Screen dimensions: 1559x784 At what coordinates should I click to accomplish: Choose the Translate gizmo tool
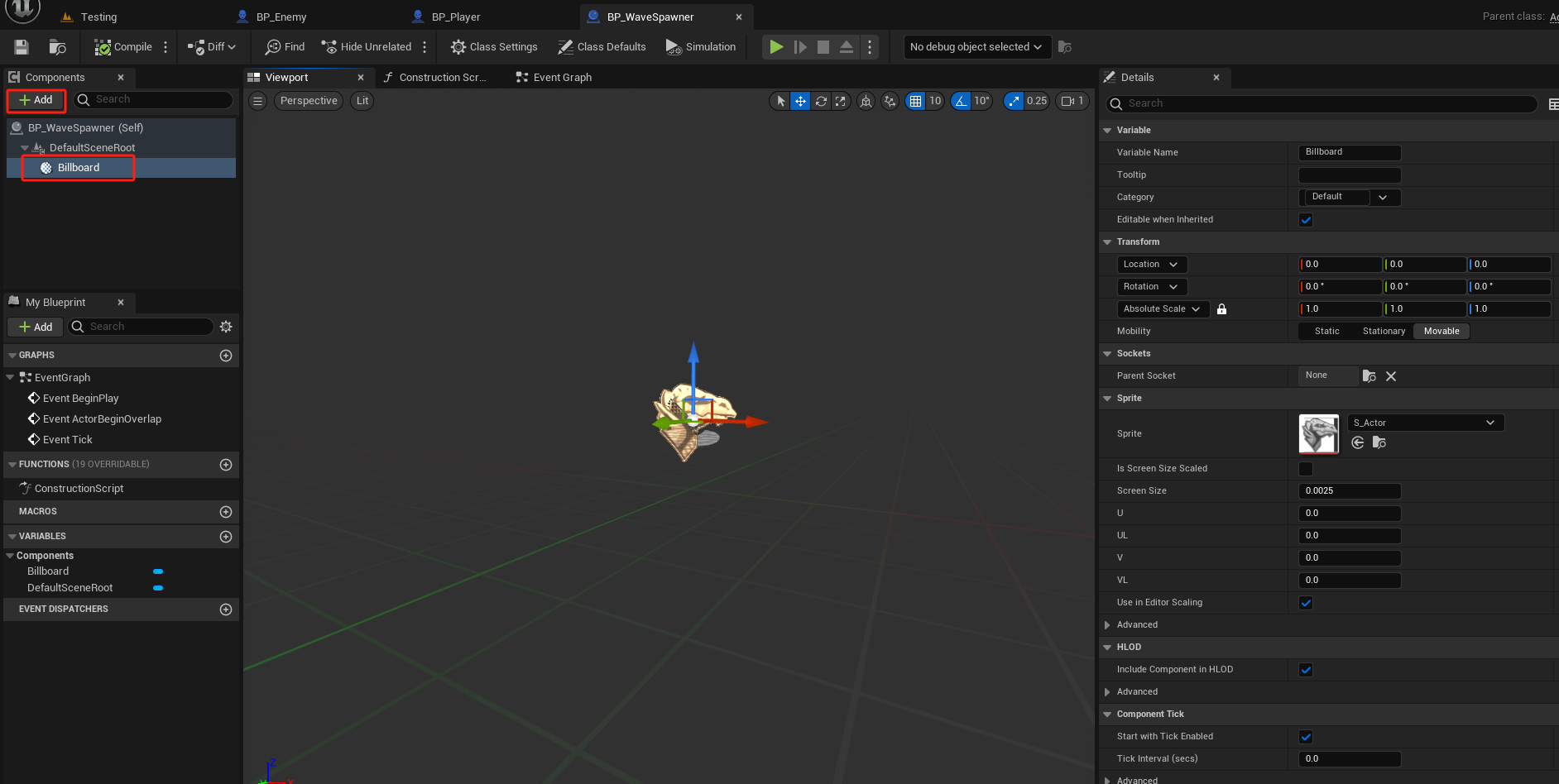coord(800,101)
